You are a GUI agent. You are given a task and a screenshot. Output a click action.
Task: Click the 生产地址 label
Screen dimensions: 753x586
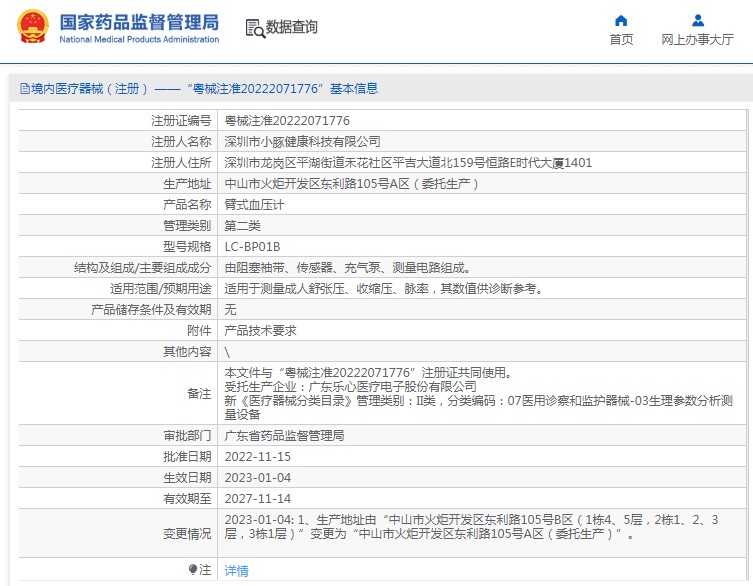click(x=187, y=184)
